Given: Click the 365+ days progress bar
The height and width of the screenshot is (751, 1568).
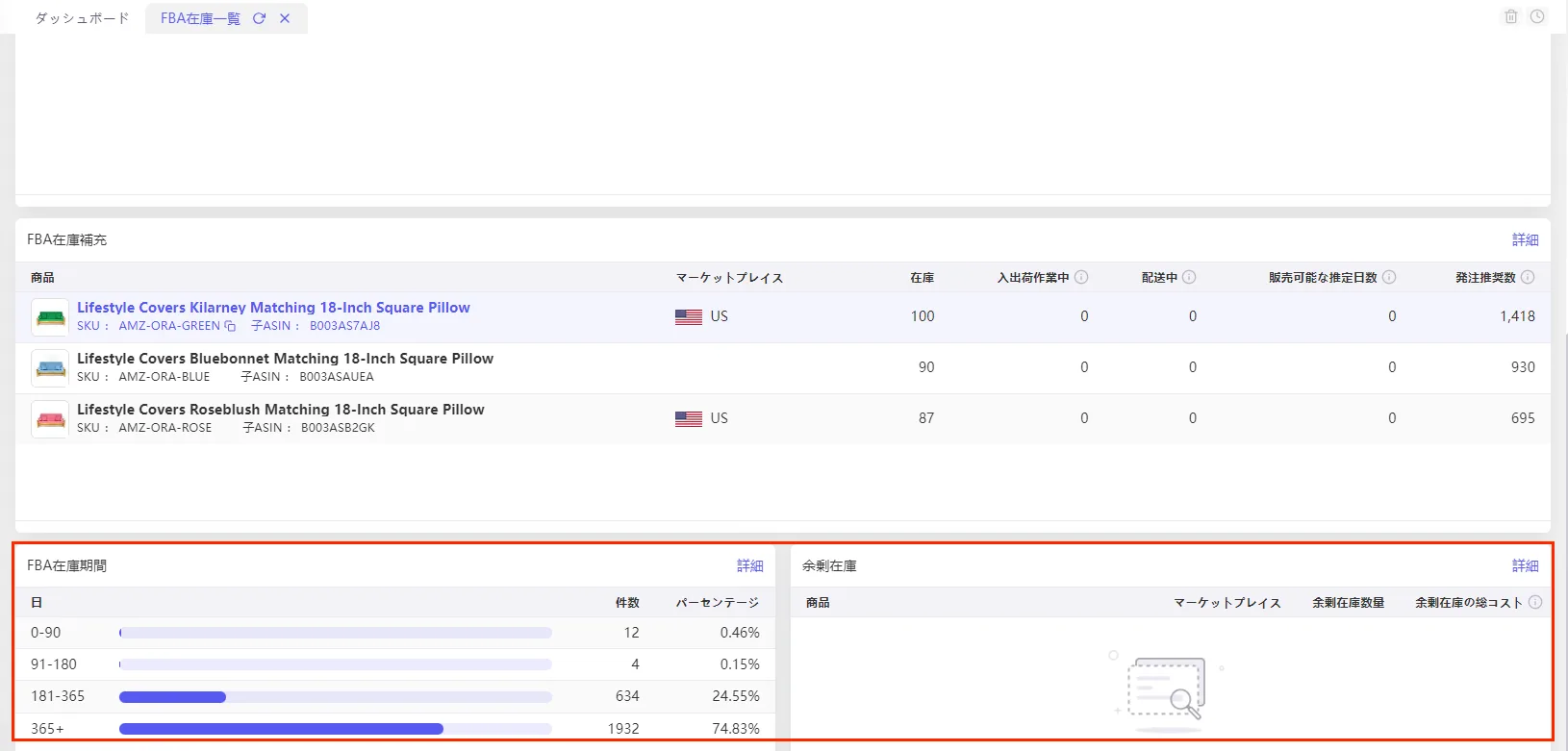Looking at the screenshot, I should [x=336, y=729].
